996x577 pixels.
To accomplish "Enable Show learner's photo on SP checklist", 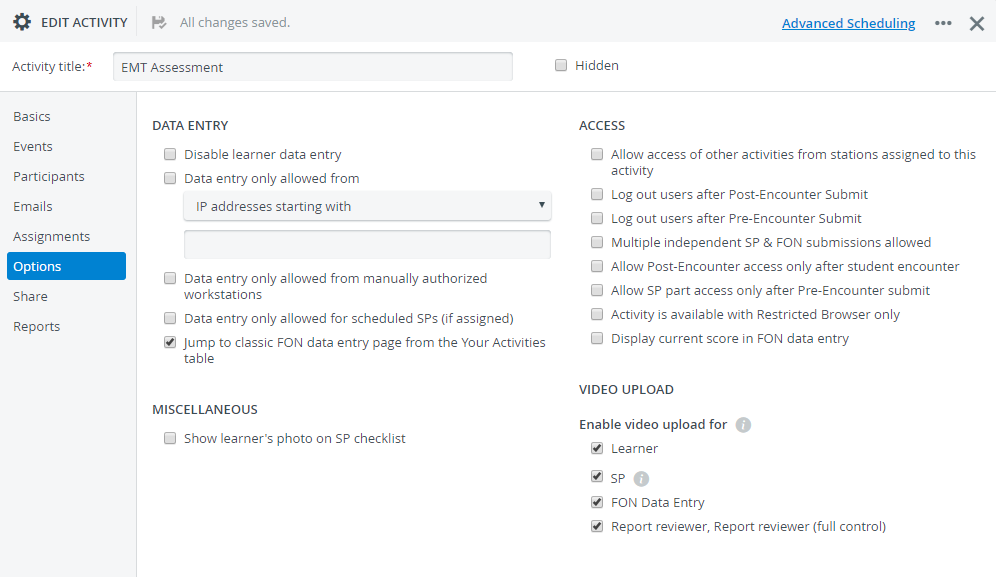I will [170, 438].
